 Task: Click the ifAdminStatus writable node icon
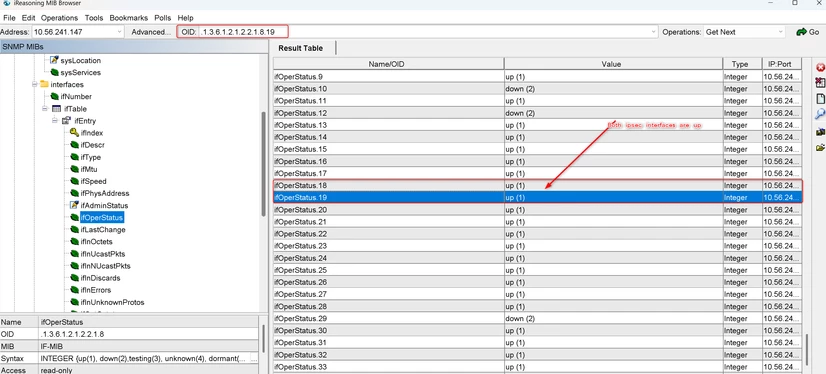(x=74, y=205)
